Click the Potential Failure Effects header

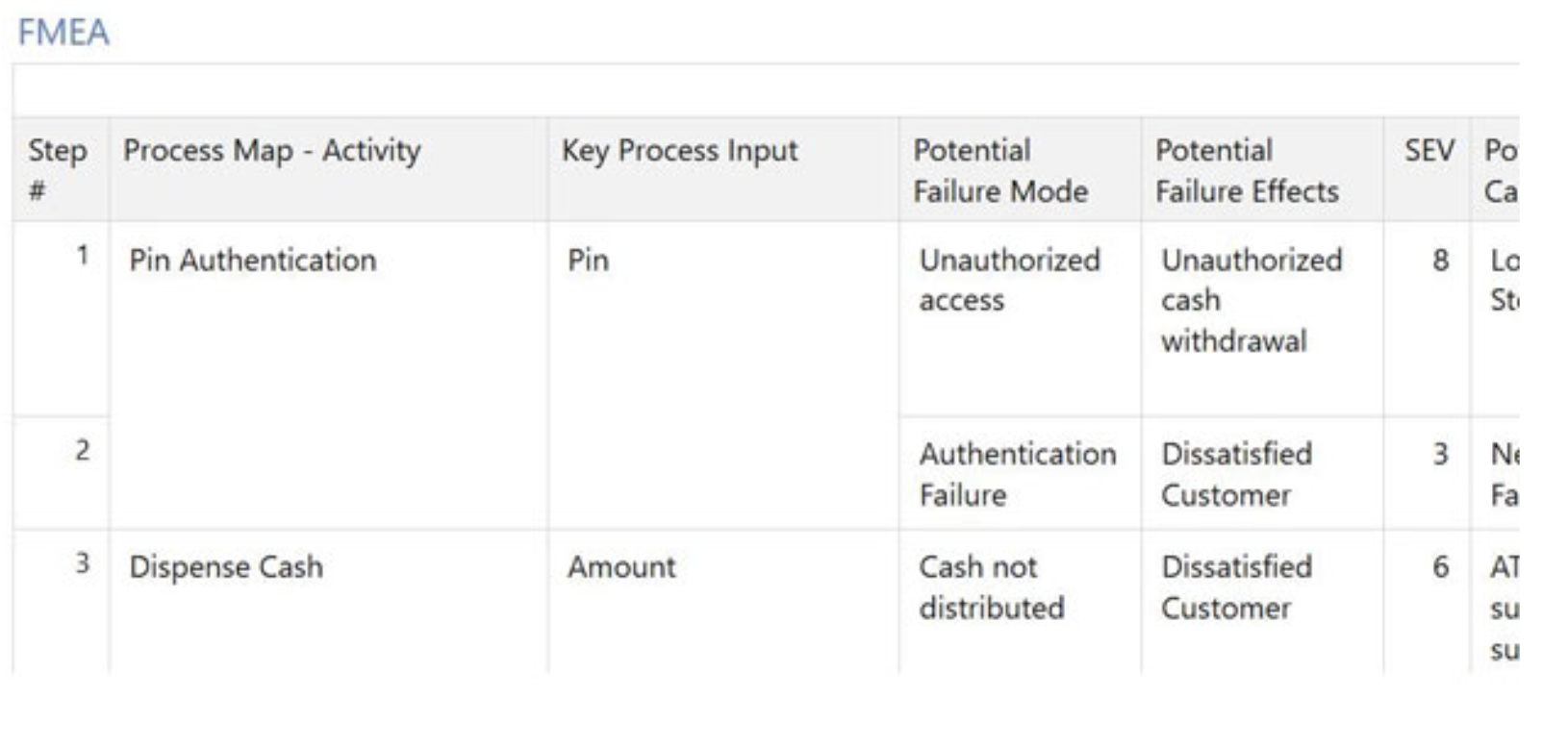(1247, 170)
